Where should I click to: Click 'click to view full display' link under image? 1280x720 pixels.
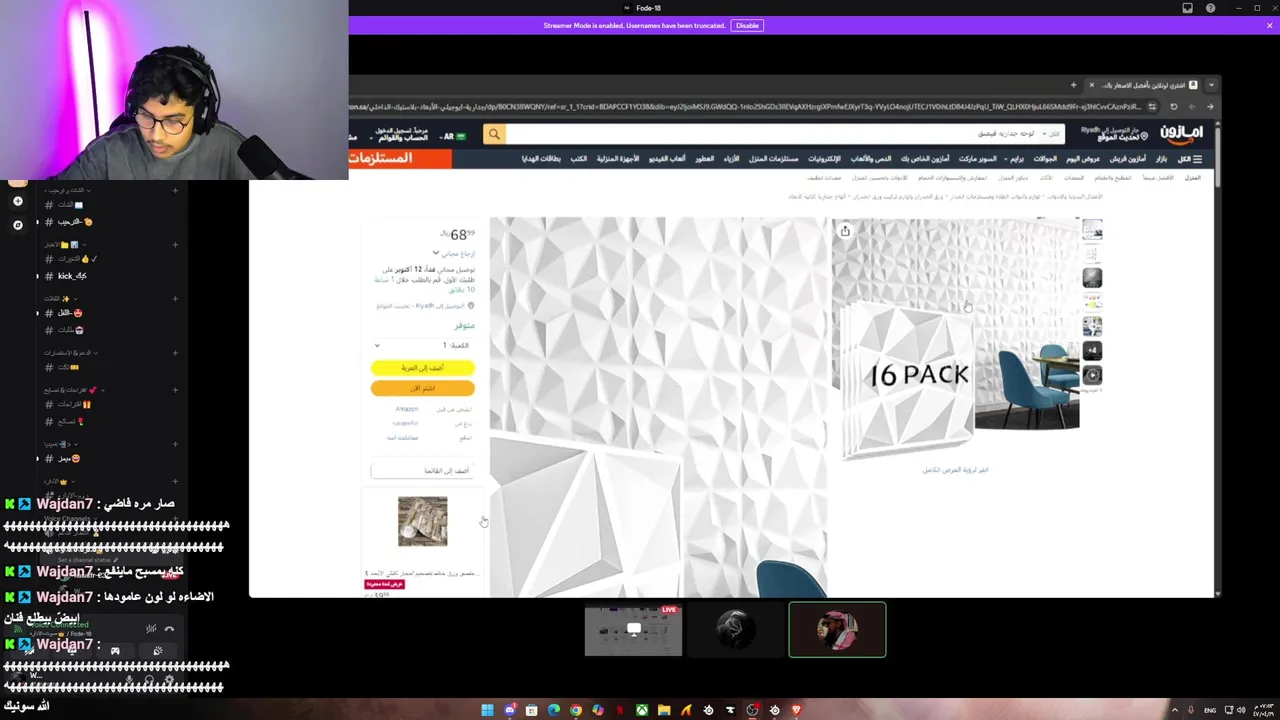click(x=955, y=469)
